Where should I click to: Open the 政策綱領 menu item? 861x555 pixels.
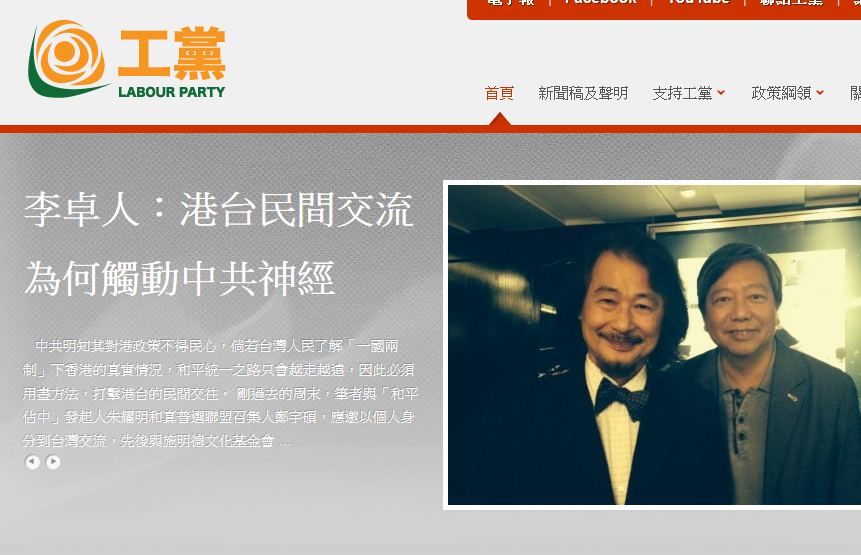(781, 93)
